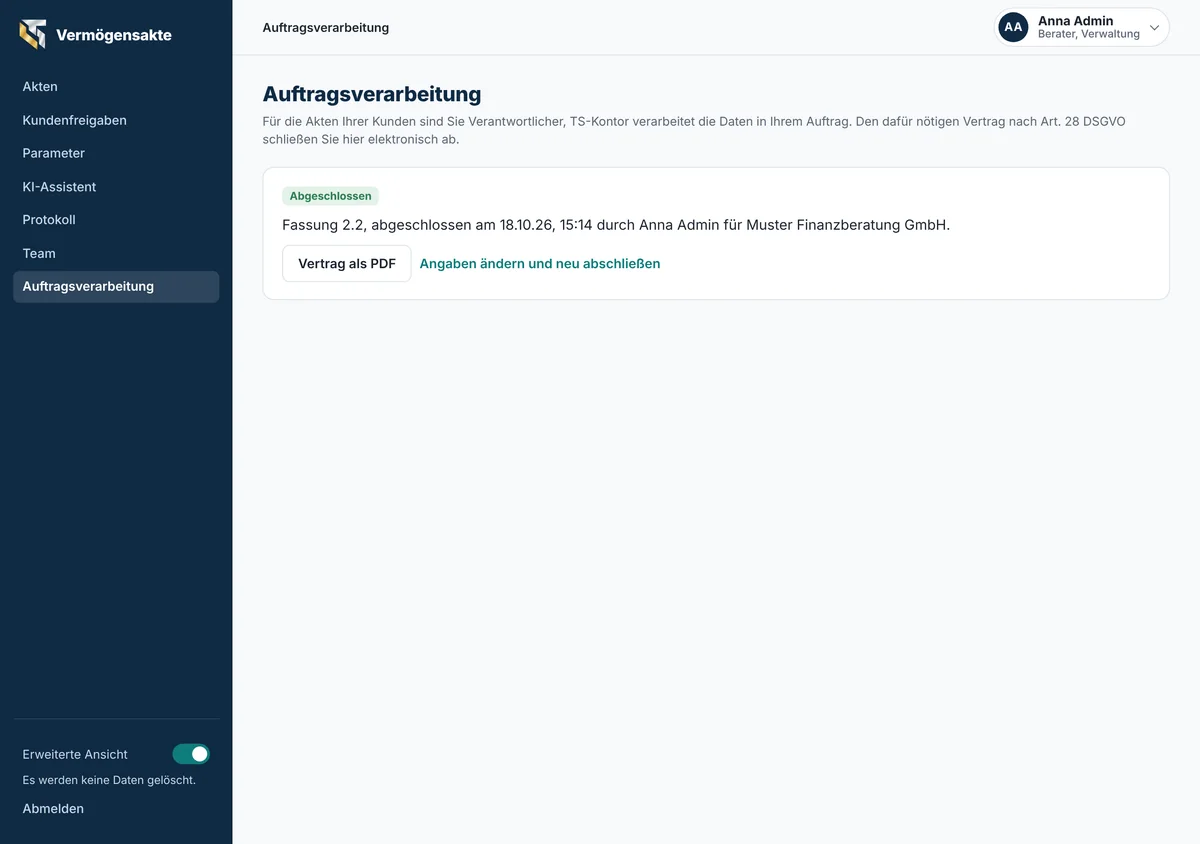Open the KI-Assistent page
1200x844 pixels.
coord(116,187)
